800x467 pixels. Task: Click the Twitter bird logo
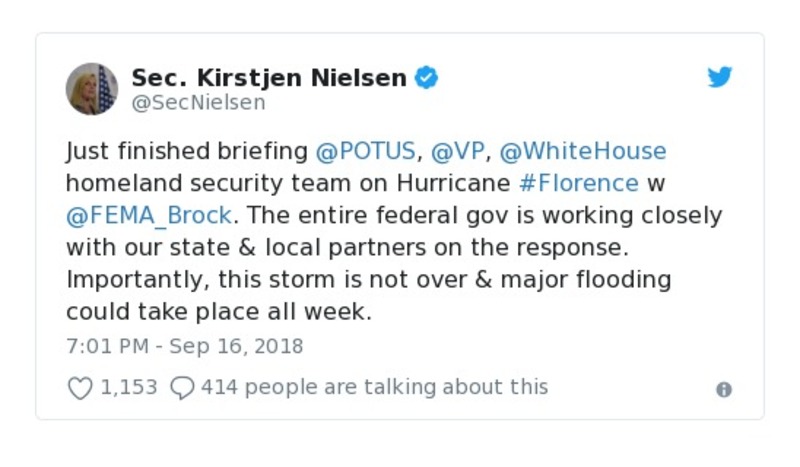(x=720, y=78)
